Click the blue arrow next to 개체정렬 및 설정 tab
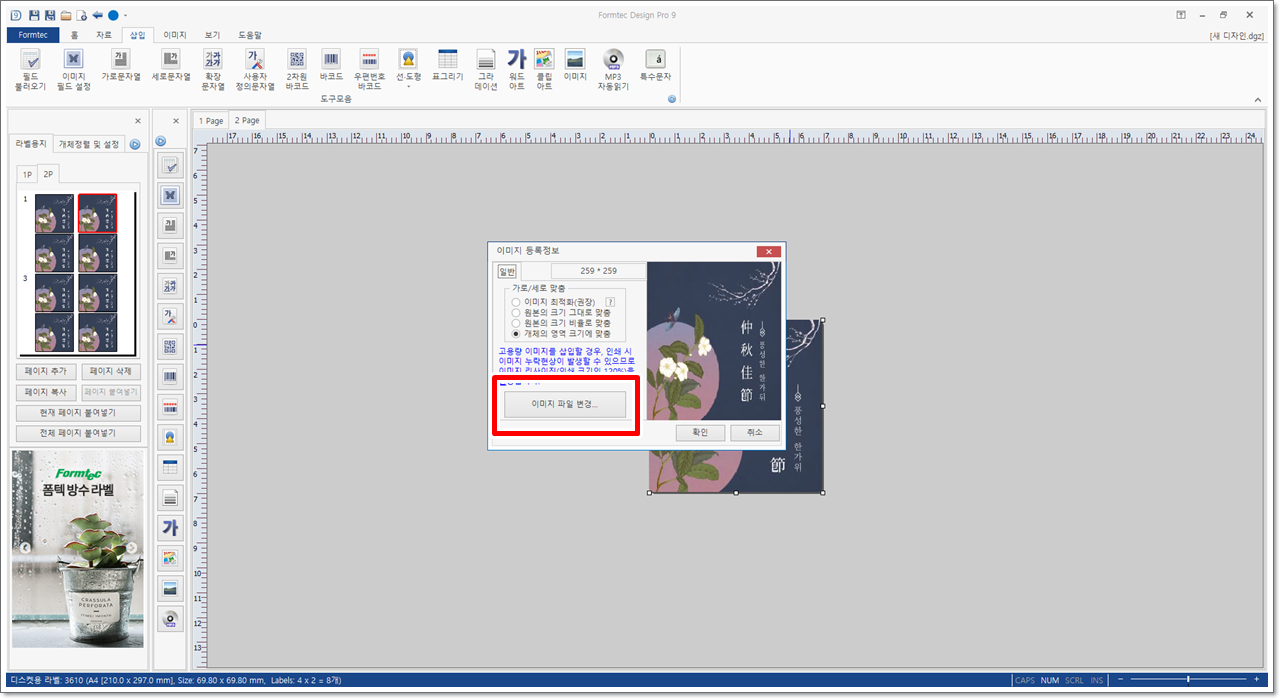 tap(135, 144)
